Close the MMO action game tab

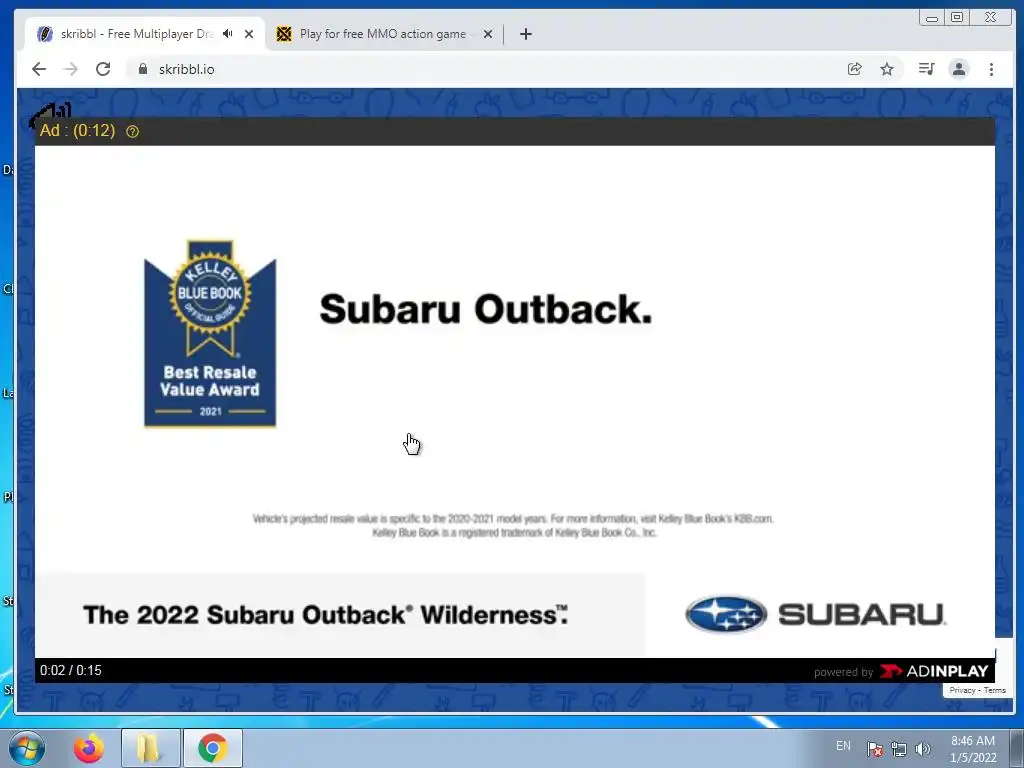click(x=487, y=34)
